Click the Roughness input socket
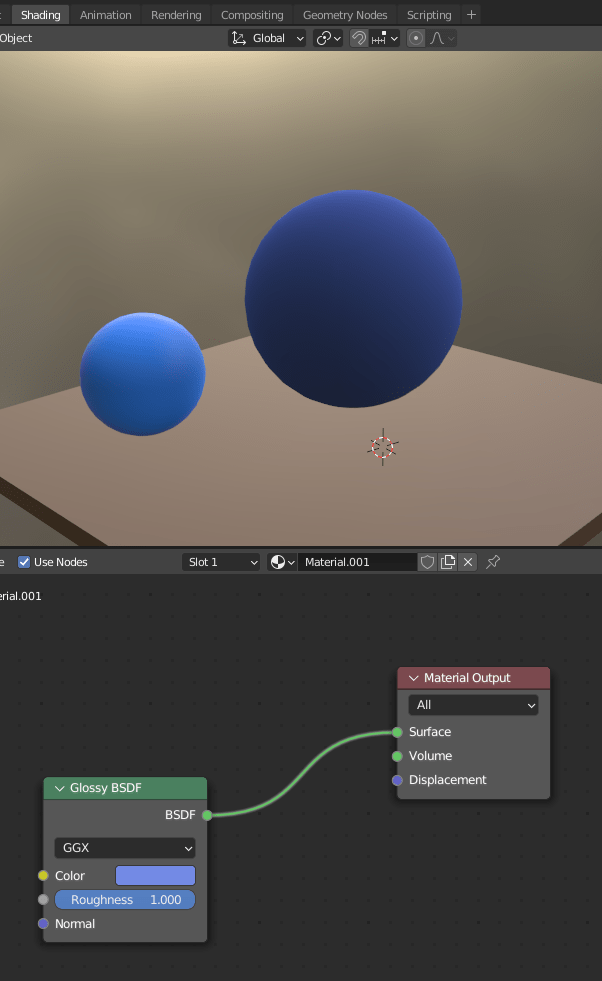Image resolution: width=602 pixels, height=981 pixels. [43, 900]
